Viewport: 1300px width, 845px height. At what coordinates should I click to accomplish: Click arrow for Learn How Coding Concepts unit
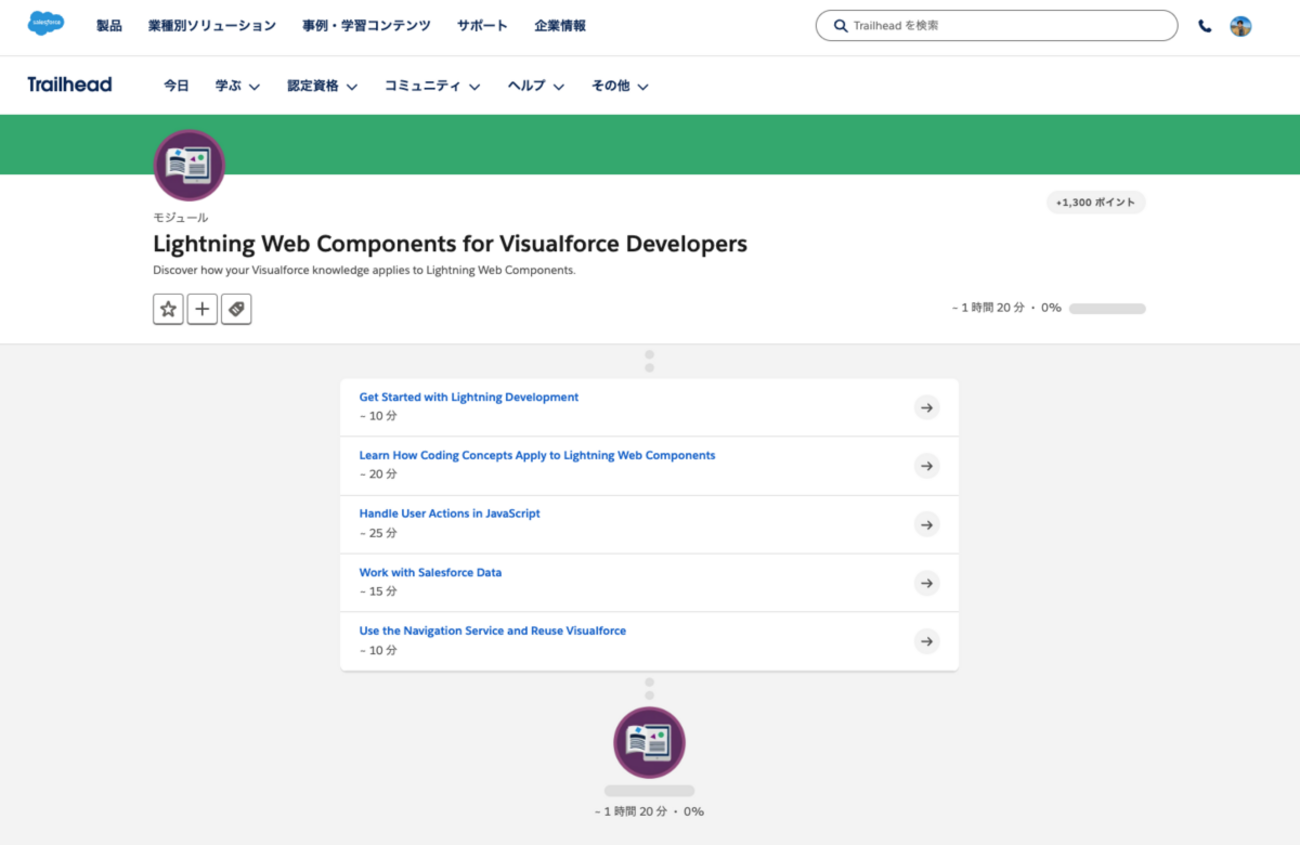(927, 466)
